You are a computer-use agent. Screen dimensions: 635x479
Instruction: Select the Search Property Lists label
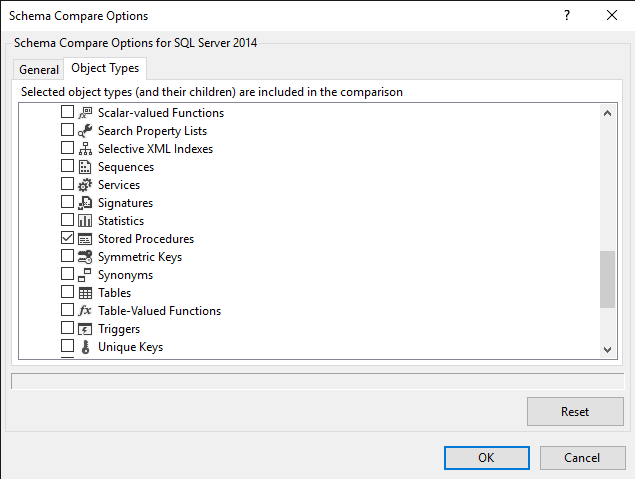[x=152, y=131]
